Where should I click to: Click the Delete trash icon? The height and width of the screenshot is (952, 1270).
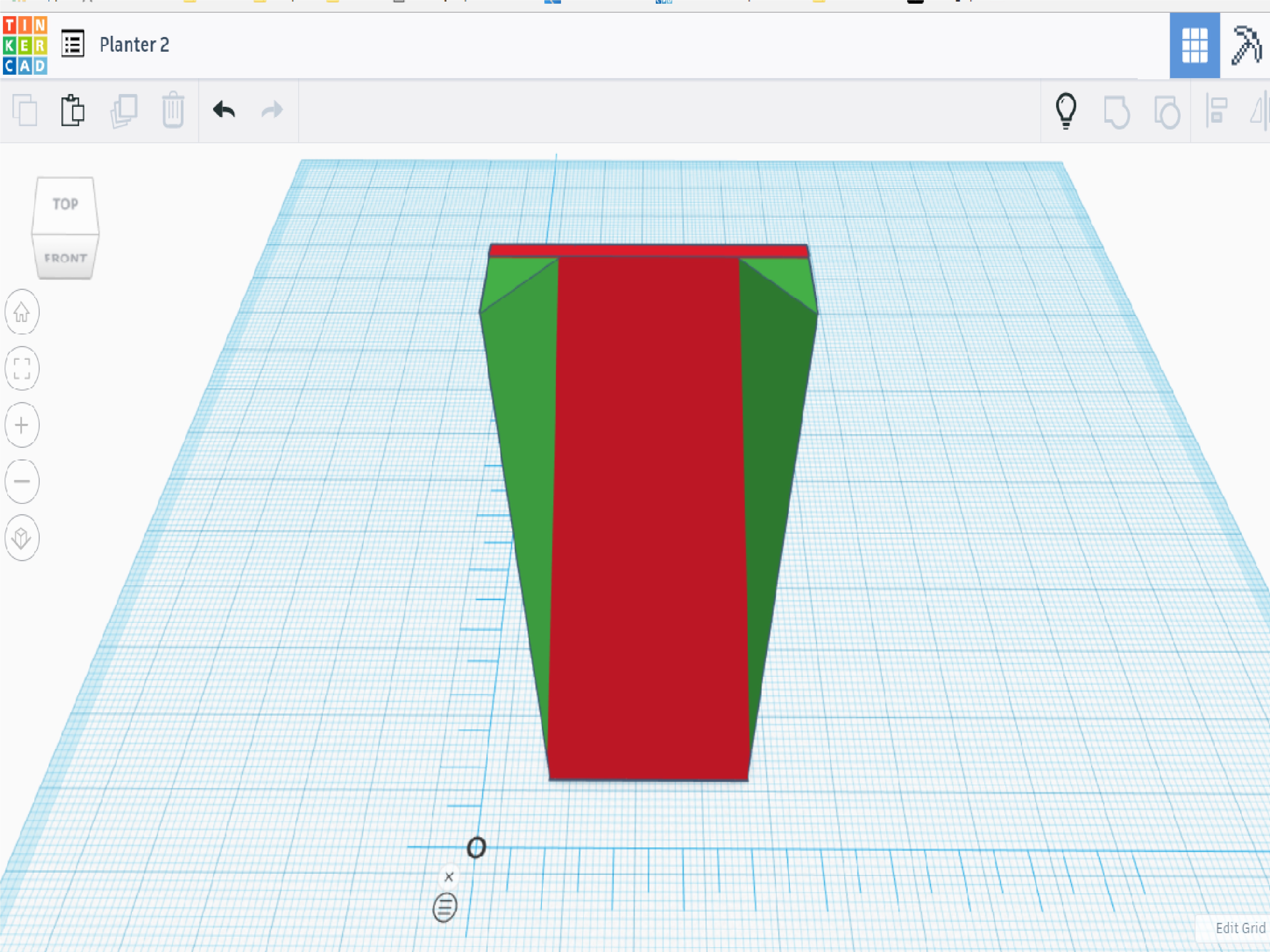[173, 110]
